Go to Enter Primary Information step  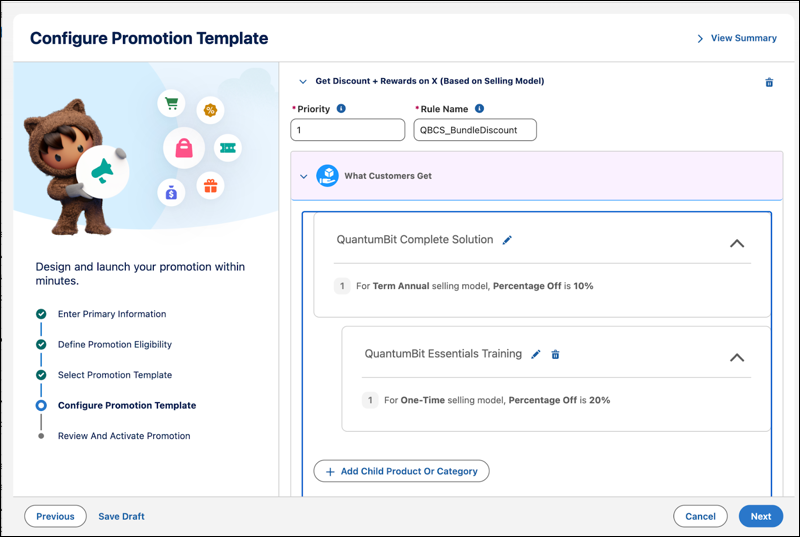[112, 314]
